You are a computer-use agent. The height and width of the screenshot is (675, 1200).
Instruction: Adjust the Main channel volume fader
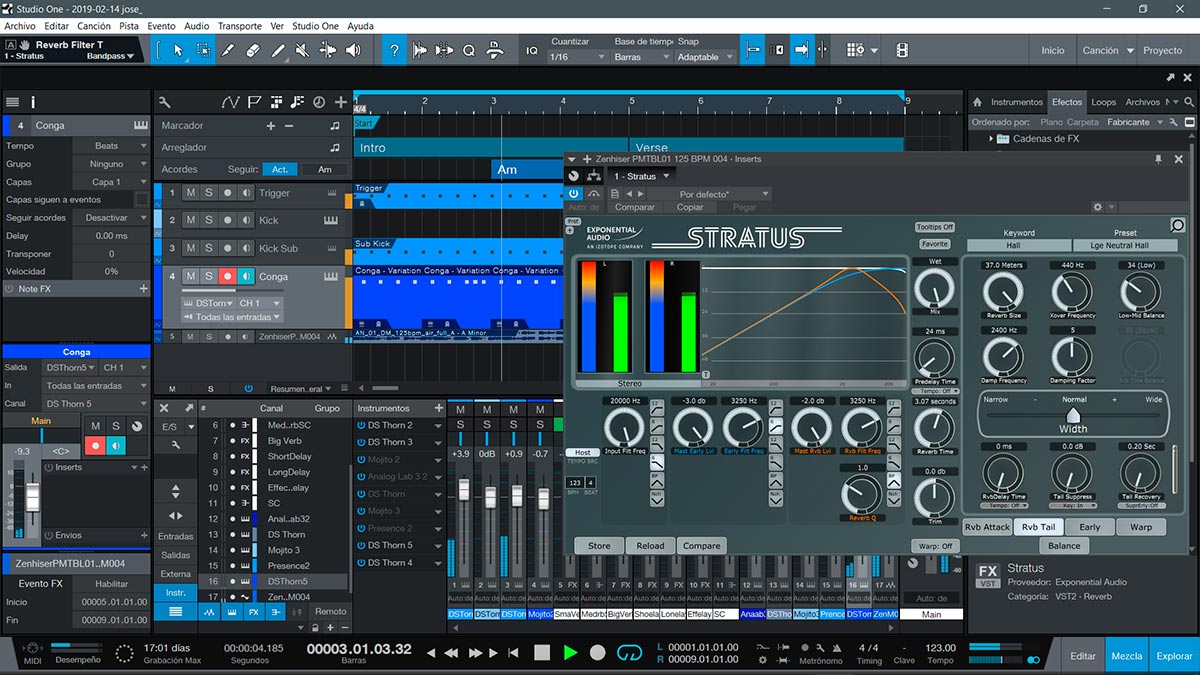click(x=32, y=495)
